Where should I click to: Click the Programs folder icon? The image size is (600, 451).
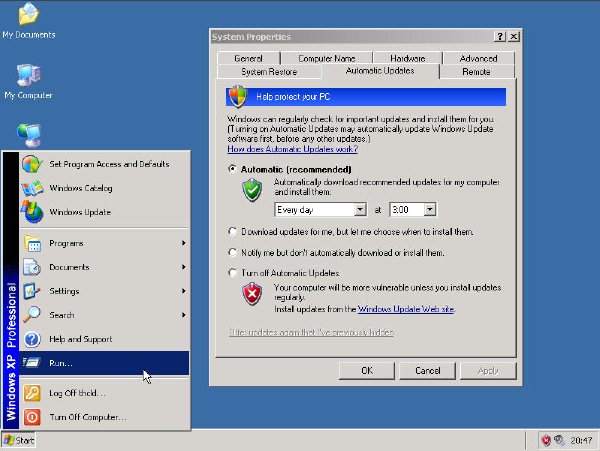[x=32, y=243]
